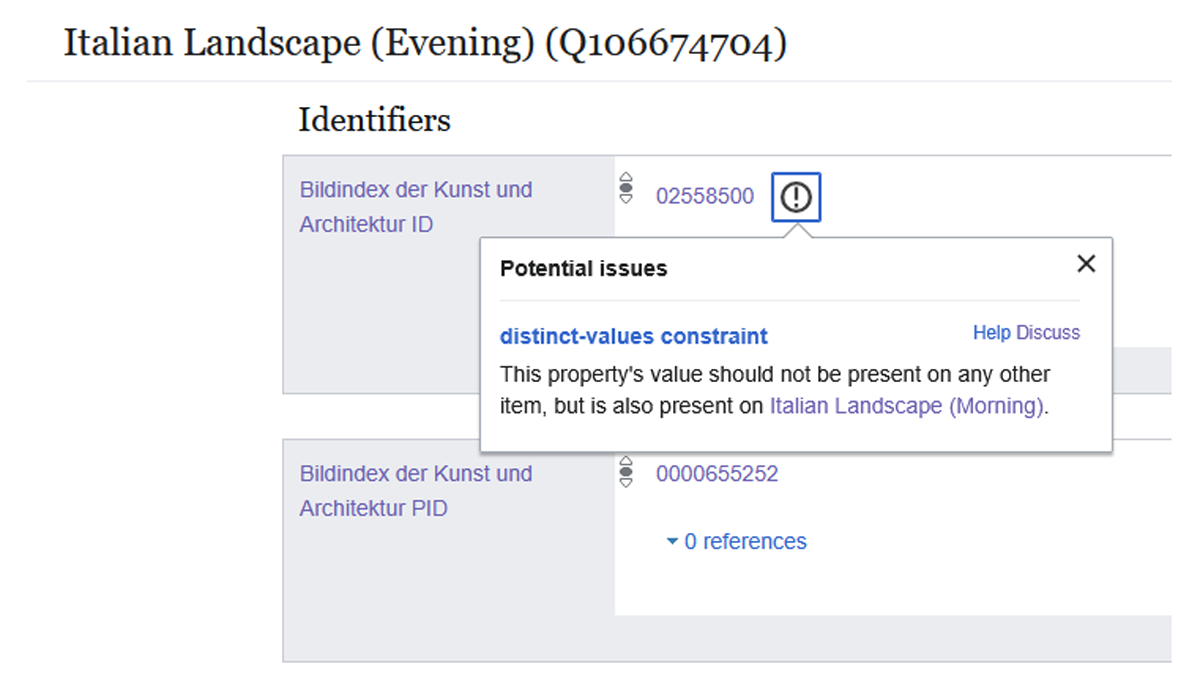1200x691 pixels.
Task: Go to Italian Landscape (Morning) item
Action: click(x=907, y=407)
